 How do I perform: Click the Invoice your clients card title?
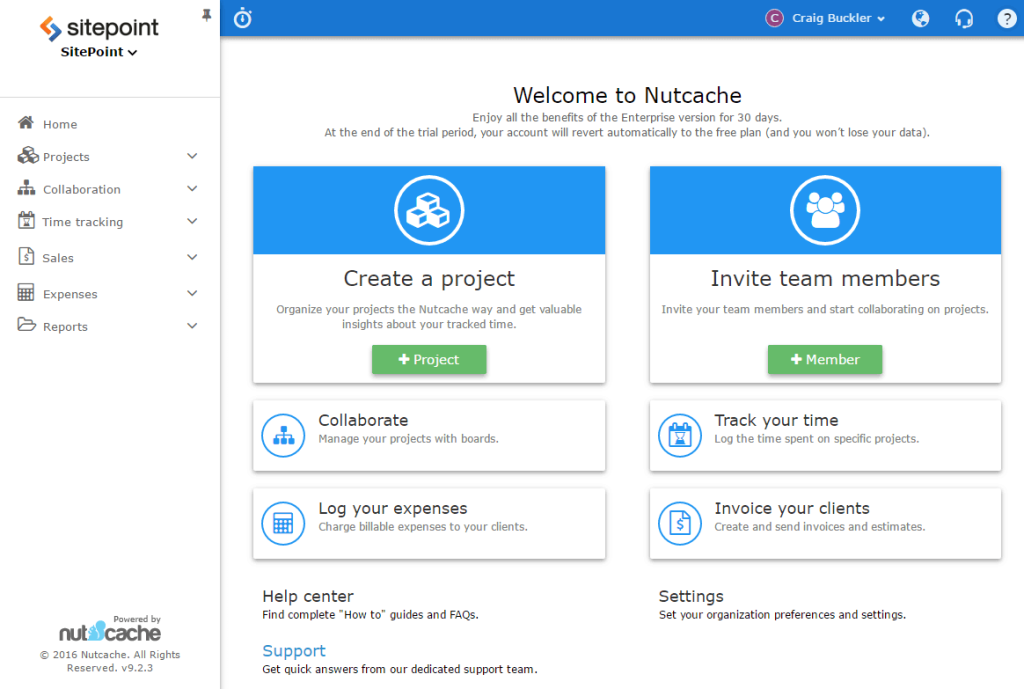click(792, 508)
